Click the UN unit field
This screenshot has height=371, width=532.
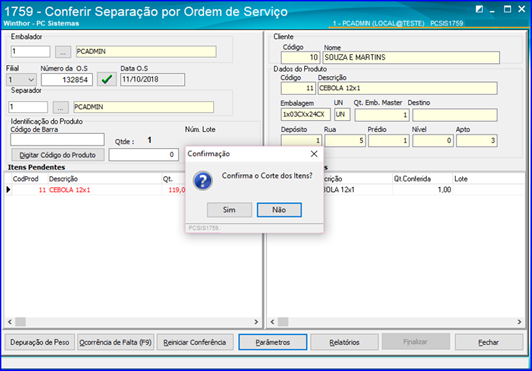[342, 115]
